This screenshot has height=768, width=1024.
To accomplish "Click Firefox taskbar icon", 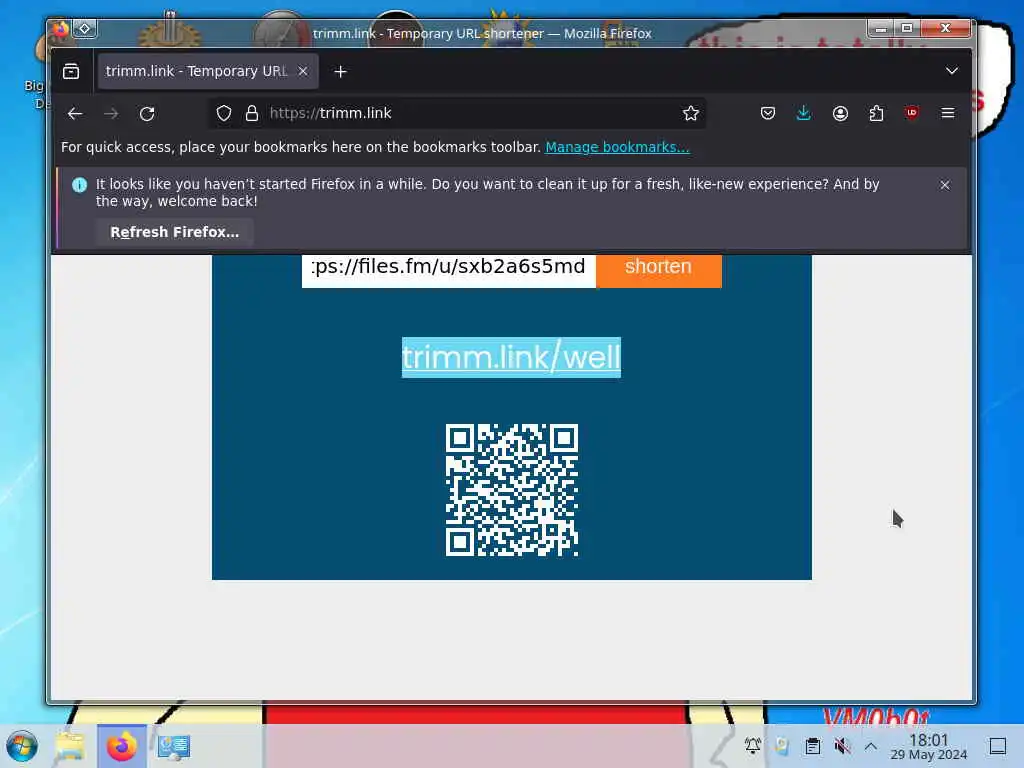I will [121, 746].
